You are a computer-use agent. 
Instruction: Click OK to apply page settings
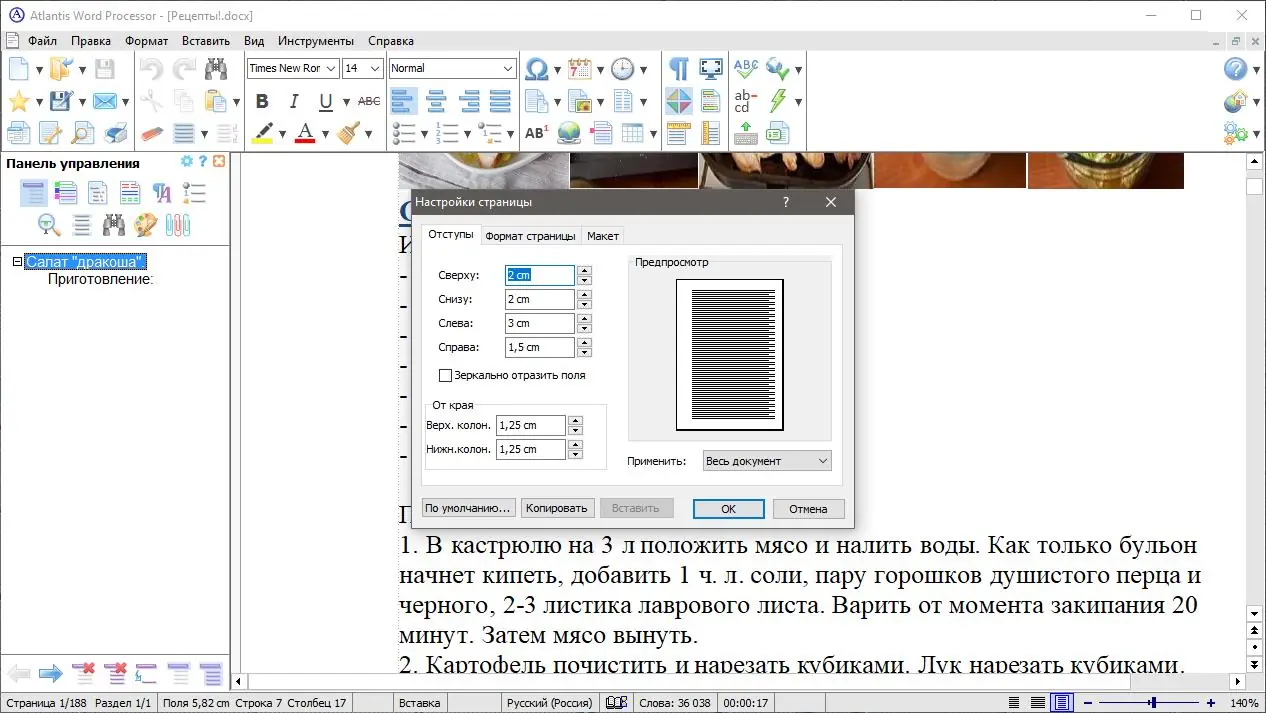(x=728, y=508)
